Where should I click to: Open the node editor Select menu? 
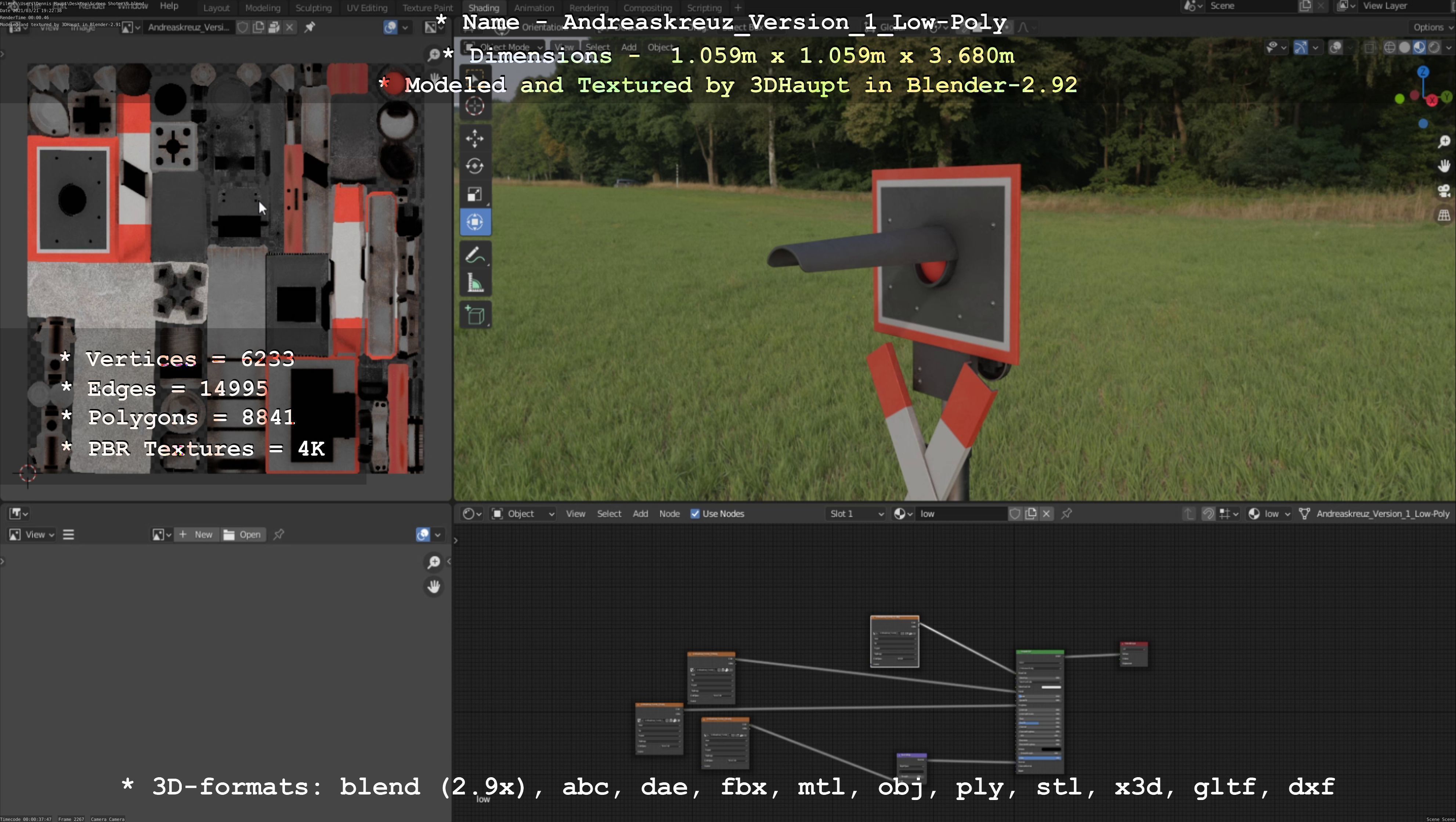tap(609, 514)
